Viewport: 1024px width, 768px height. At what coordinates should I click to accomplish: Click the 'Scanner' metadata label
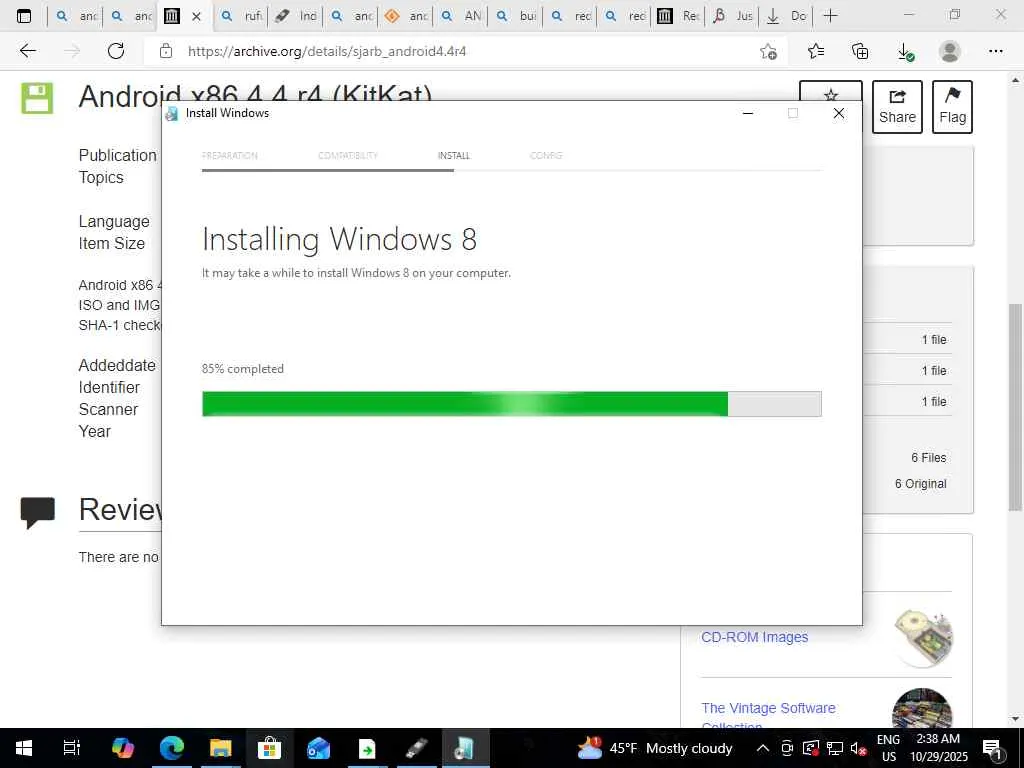pyautogui.click(x=108, y=409)
